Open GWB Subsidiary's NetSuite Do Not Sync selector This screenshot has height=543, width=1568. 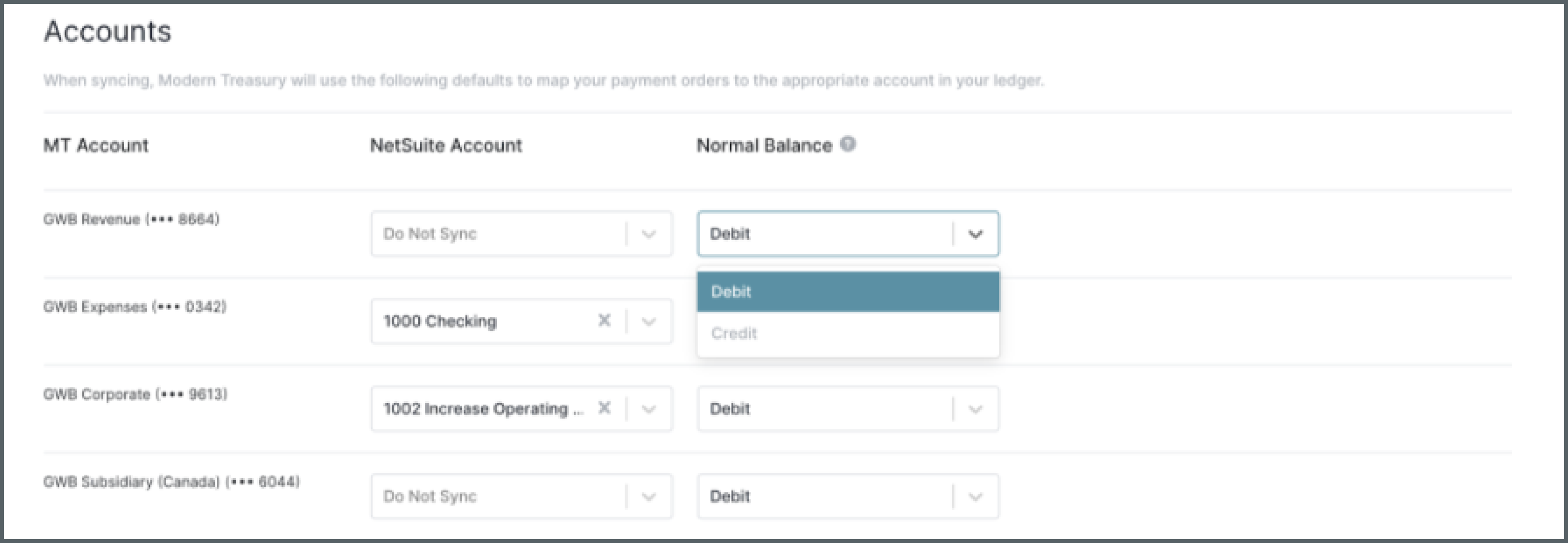520,496
